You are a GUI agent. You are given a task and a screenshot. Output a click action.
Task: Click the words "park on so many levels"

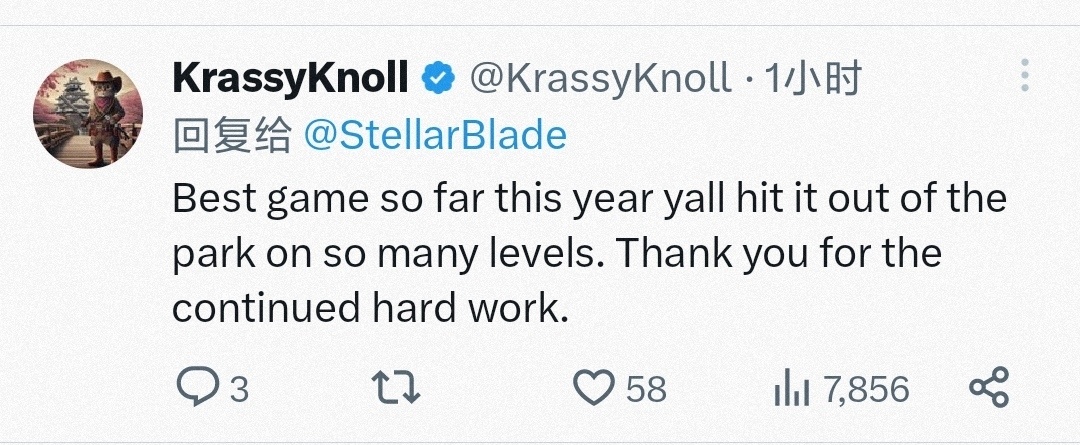388,253
